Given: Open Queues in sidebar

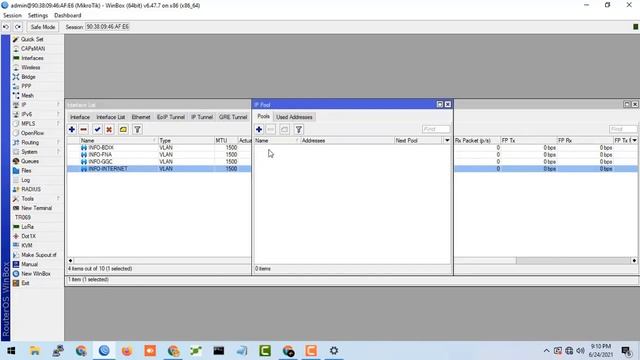Looking at the screenshot, I should click(30, 161).
